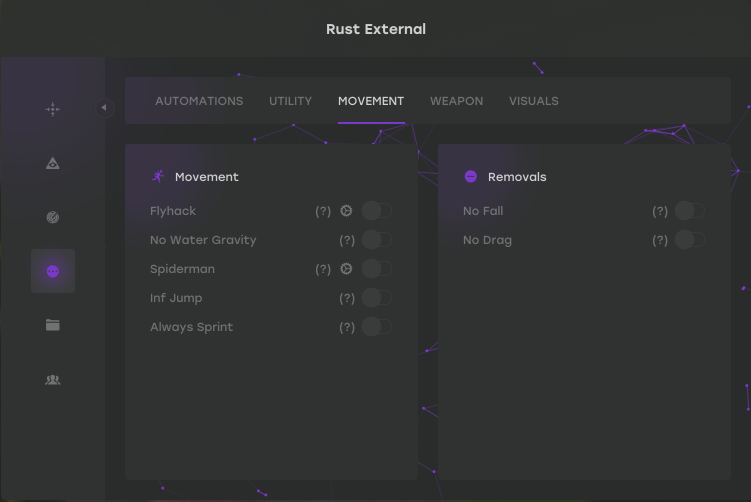Toggle the No Water Gravity switch
751x502 pixels.
pos(377,240)
